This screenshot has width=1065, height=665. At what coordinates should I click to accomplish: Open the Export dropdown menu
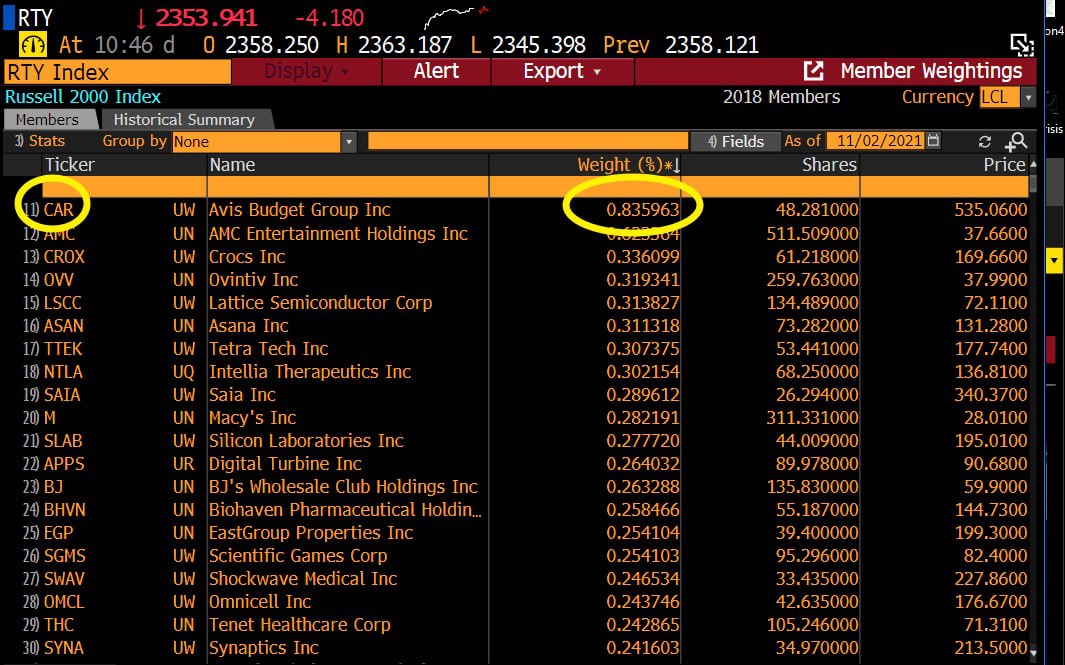(562, 71)
